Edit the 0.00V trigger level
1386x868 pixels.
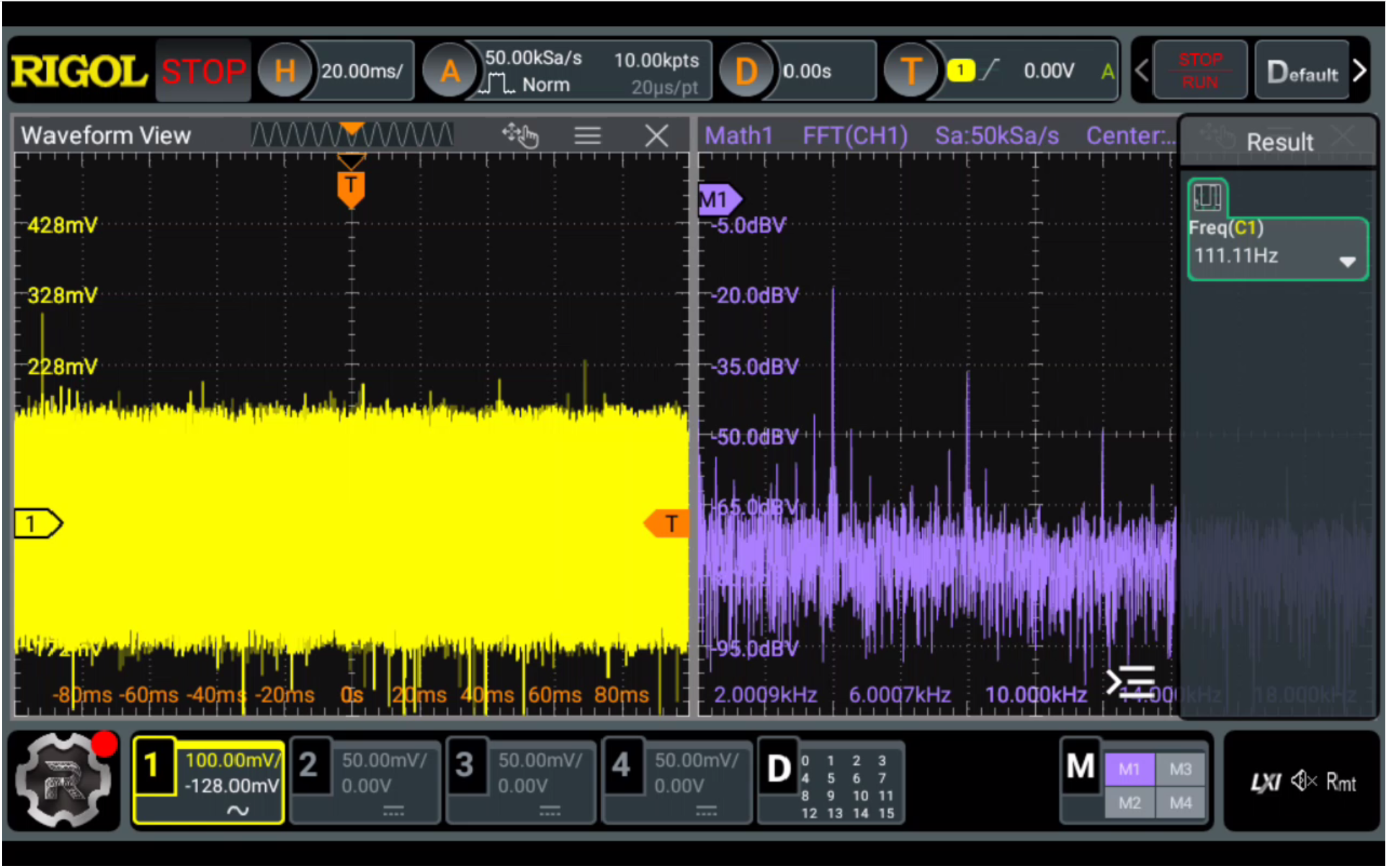[x=1049, y=71]
